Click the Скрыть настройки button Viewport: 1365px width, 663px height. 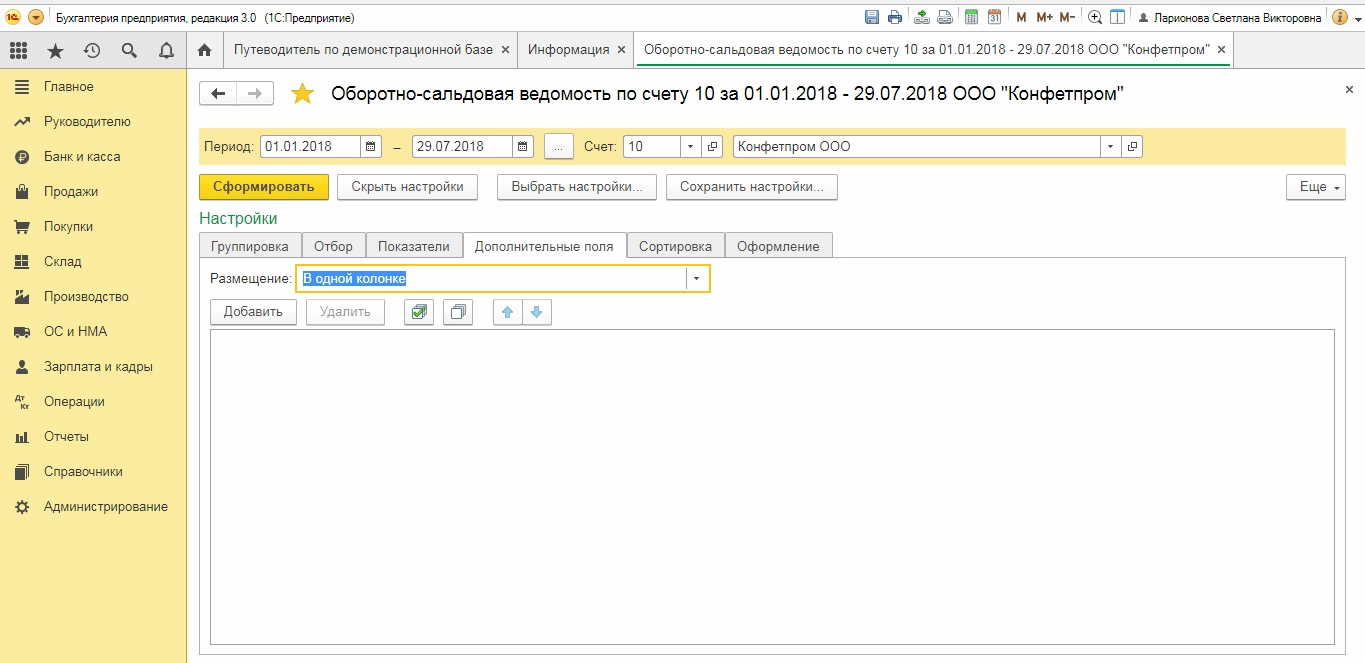pos(408,187)
